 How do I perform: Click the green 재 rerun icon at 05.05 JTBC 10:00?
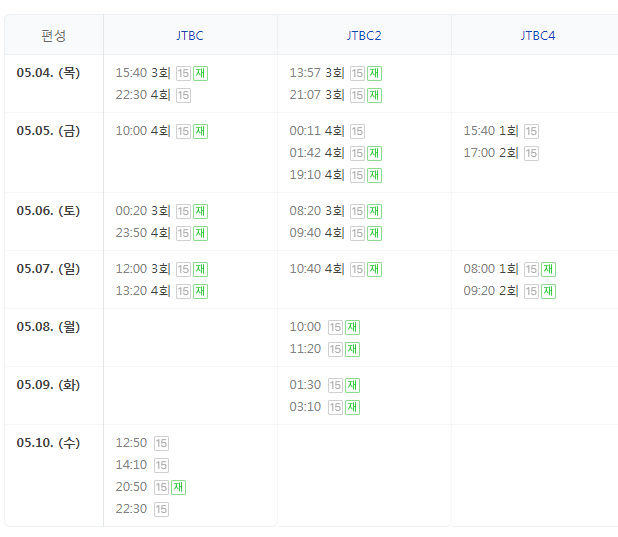pos(200,131)
